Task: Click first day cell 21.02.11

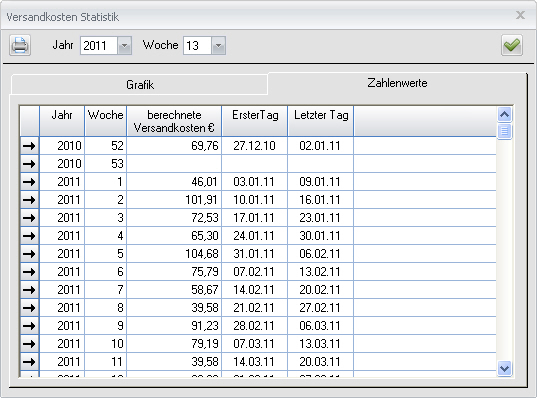Action: [254, 308]
